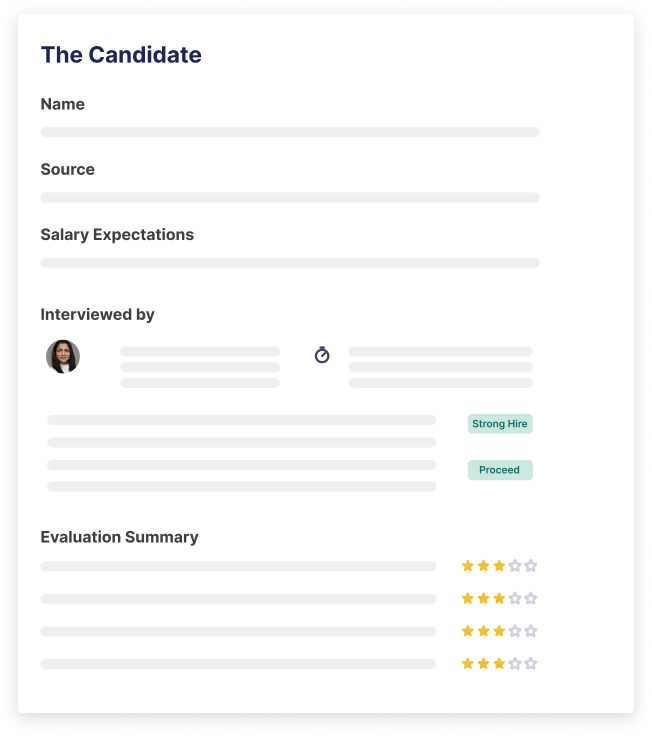This screenshot has width=652, height=736.
Task: Select the Proceed badge
Action: click(500, 470)
